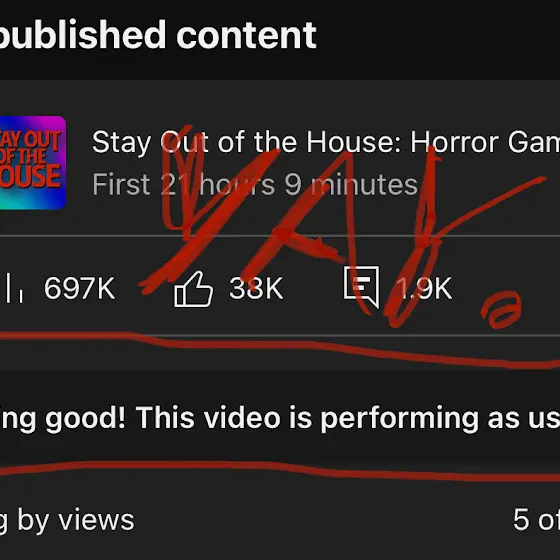The height and width of the screenshot is (560, 560).
Task: Select the 1.9K comments count
Action: pyautogui.click(x=424, y=288)
